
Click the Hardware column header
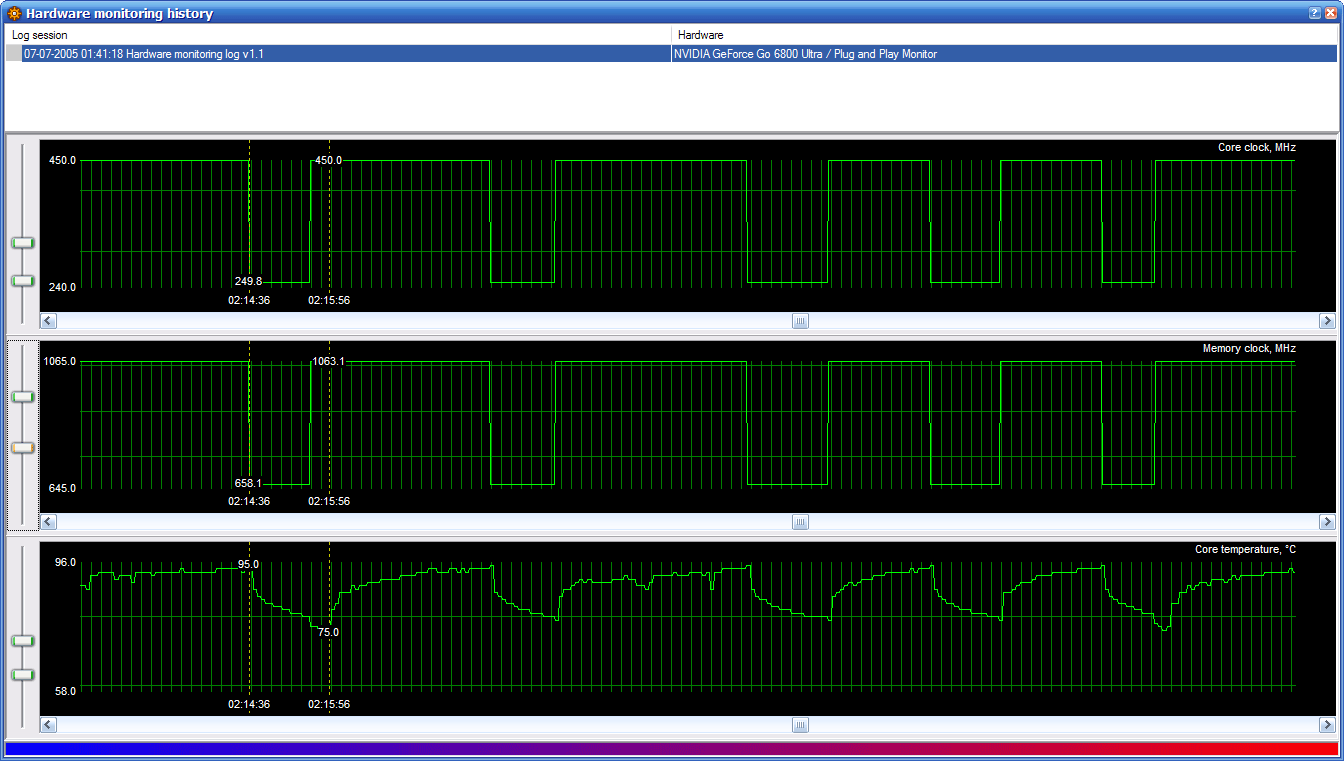pyautogui.click(x=1004, y=35)
